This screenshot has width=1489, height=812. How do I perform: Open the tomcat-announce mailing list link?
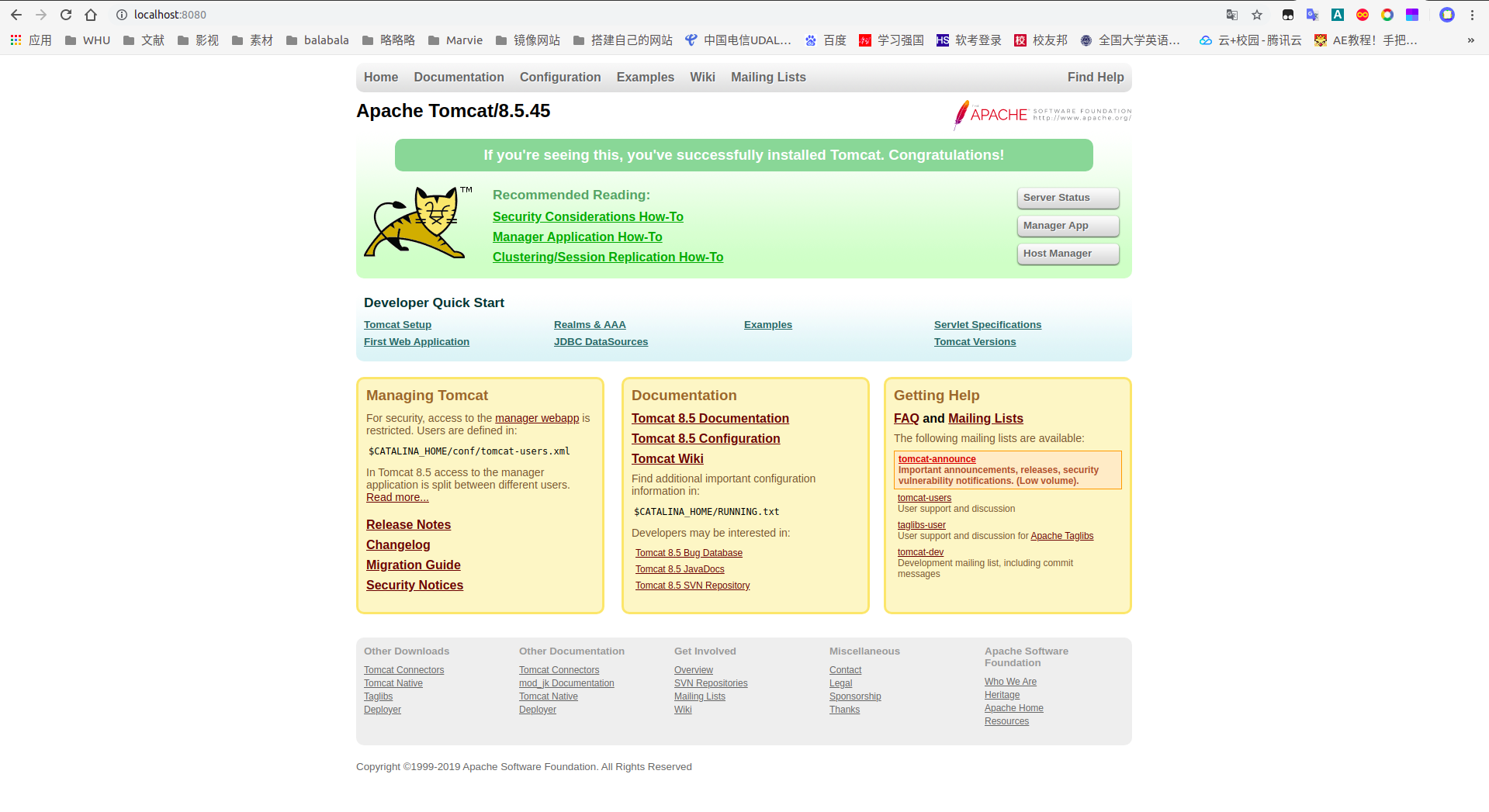coord(937,459)
